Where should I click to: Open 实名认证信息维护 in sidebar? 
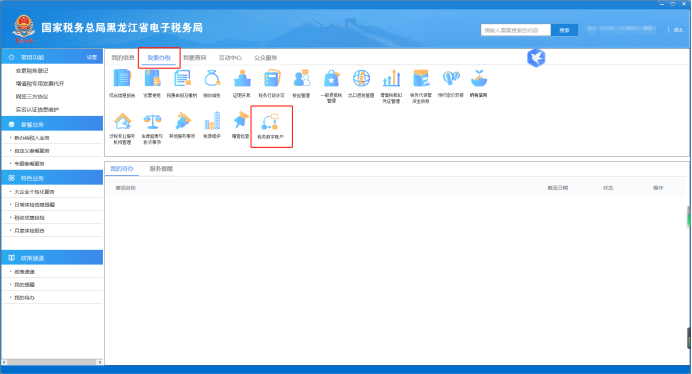[38, 109]
